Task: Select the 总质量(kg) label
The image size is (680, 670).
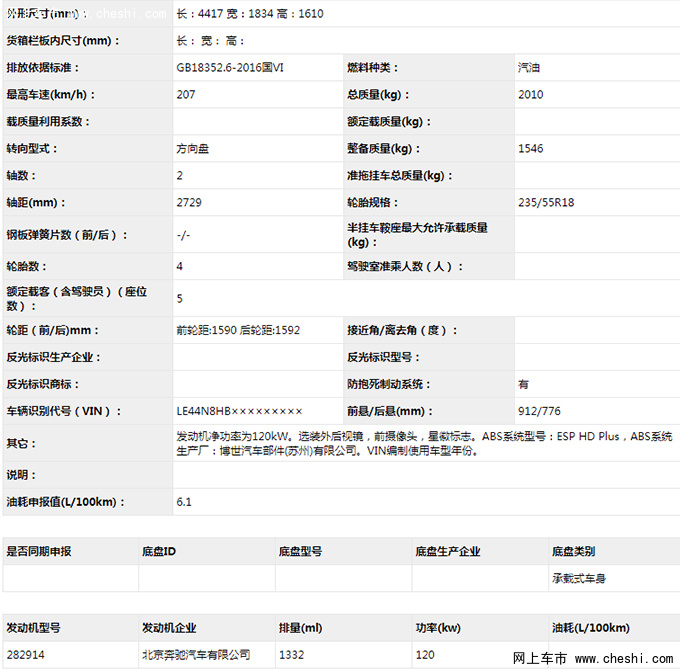Action: pyautogui.click(x=378, y=95)
